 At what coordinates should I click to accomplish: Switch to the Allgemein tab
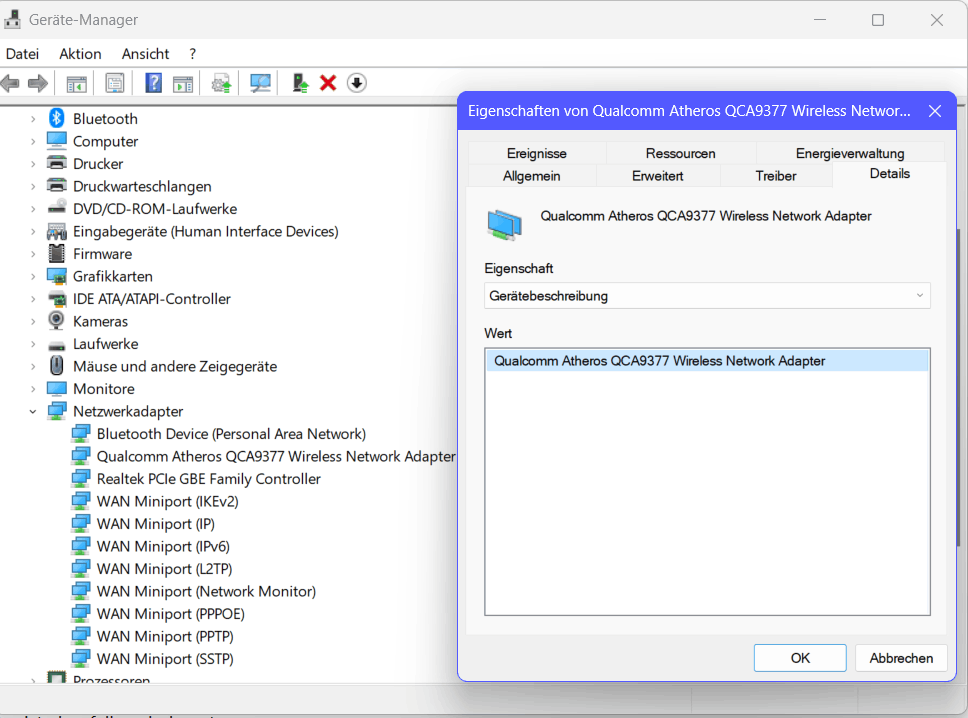pos(532,176)
